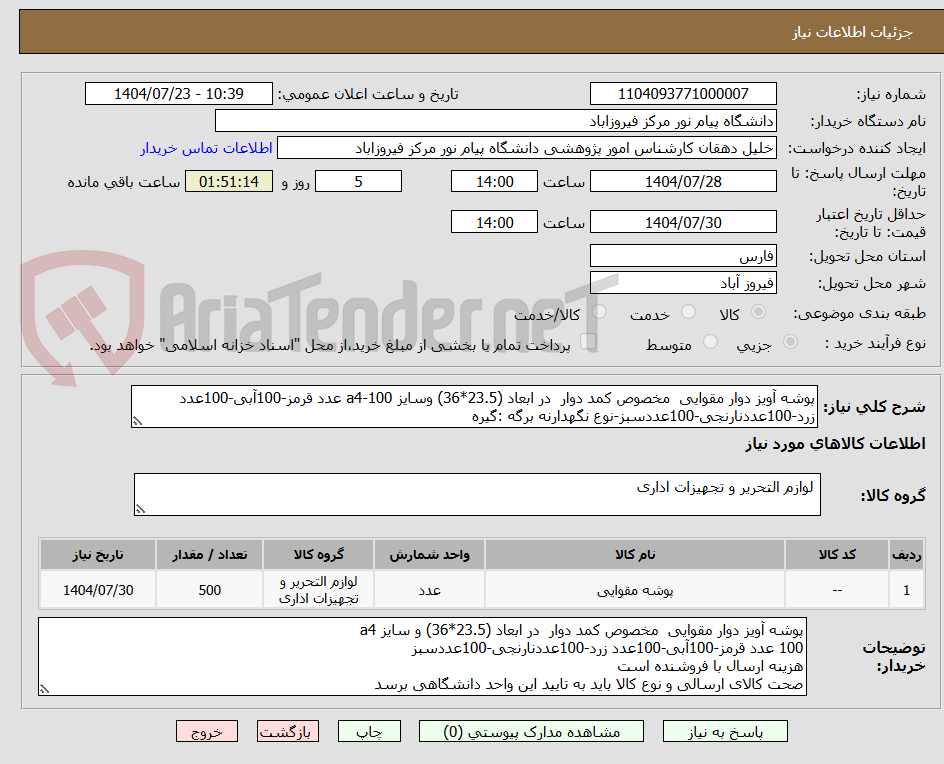Screen dimensions: 944x764
Task: Click the price validity time 14:00 field
Action: [494, 222]
